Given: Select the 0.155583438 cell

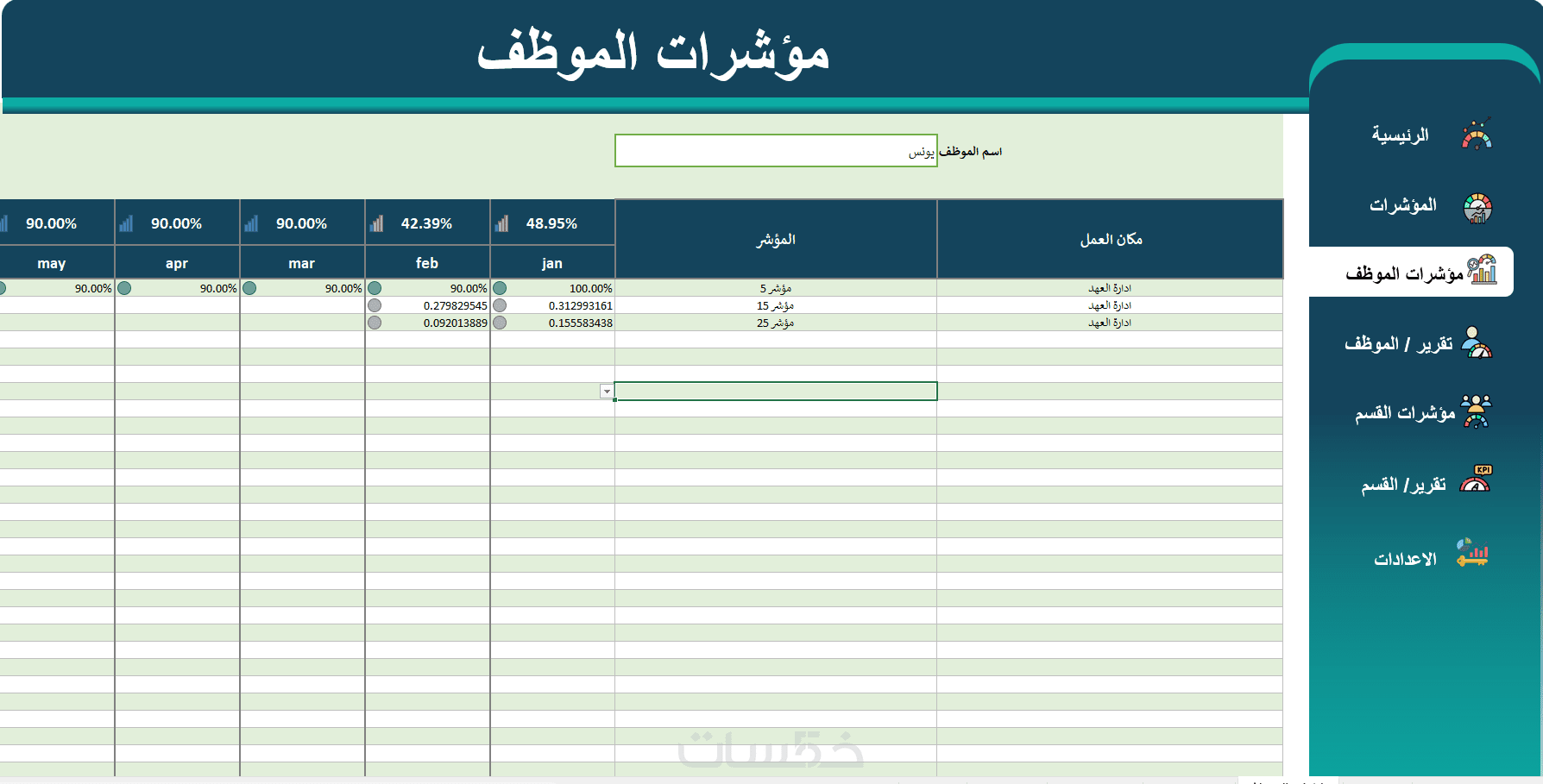Looking at the screenshot, I should [552, 323].
